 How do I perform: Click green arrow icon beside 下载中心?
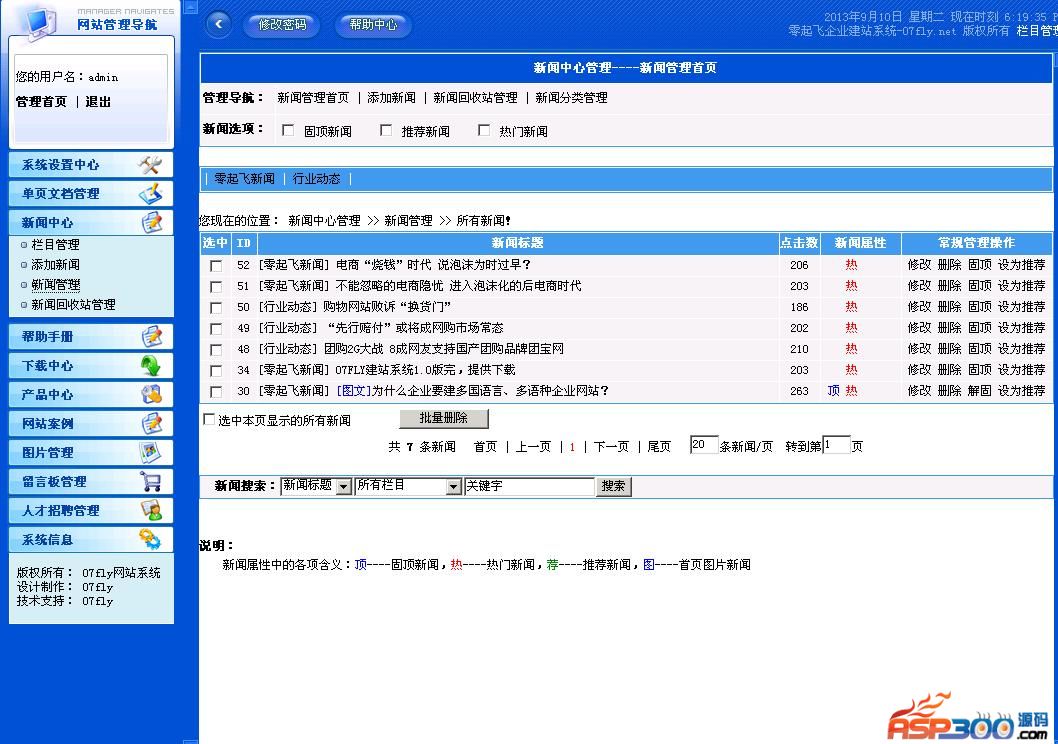coord(151,366)
